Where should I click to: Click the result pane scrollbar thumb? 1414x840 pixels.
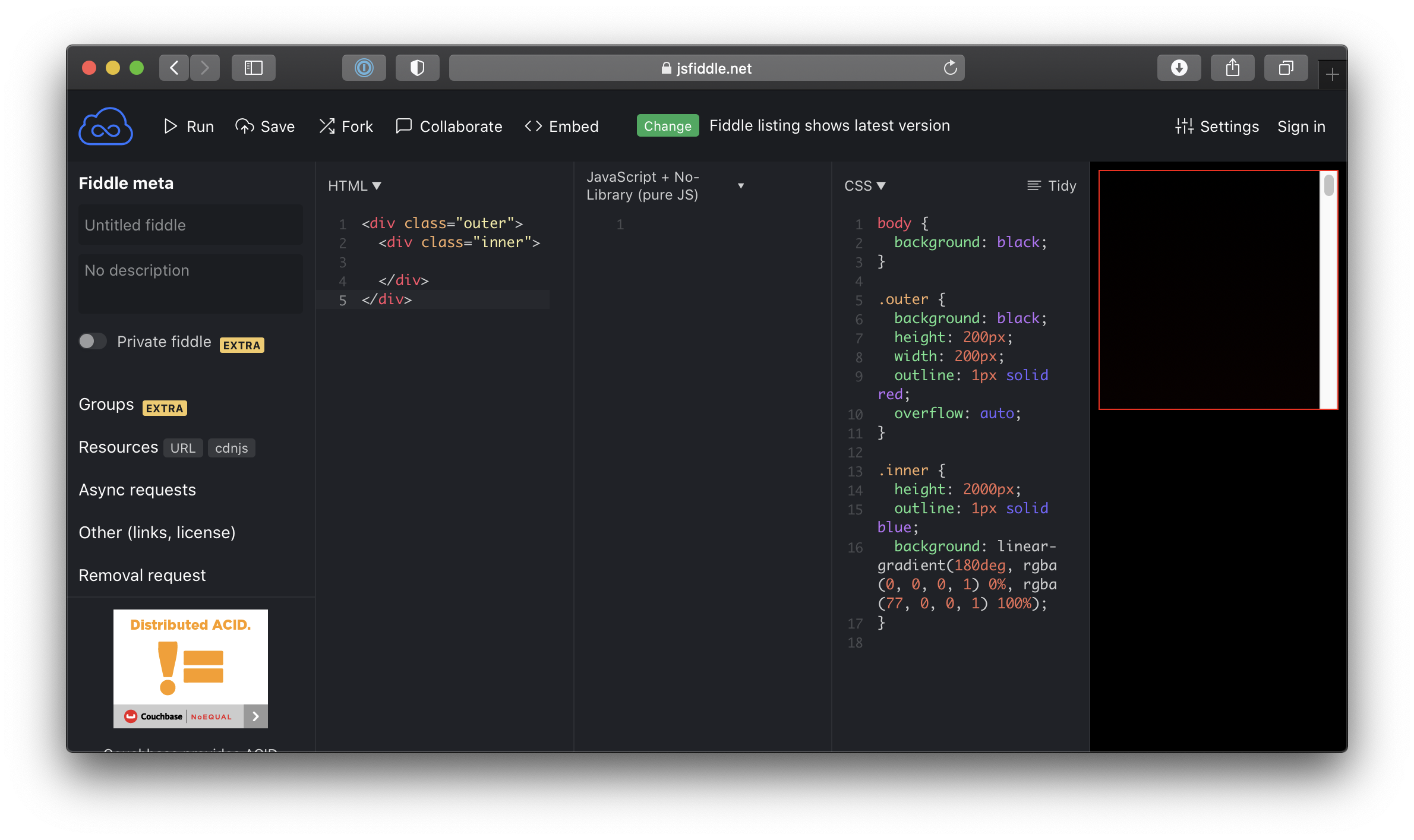(1329, 185)
